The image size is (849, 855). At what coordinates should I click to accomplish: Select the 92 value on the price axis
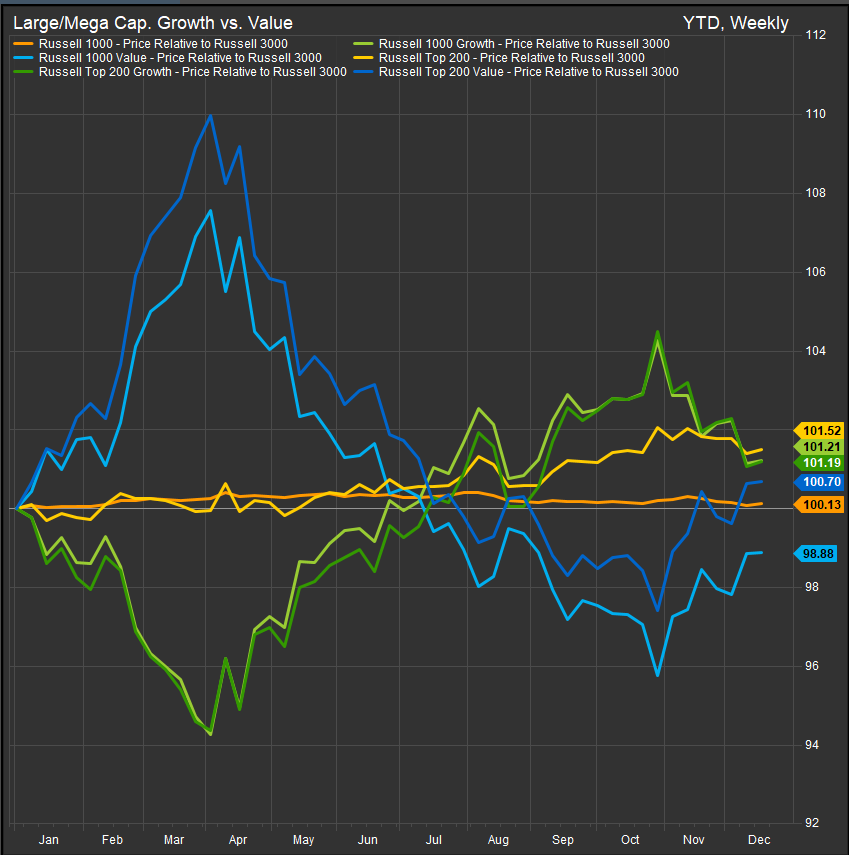pos(814,825)
